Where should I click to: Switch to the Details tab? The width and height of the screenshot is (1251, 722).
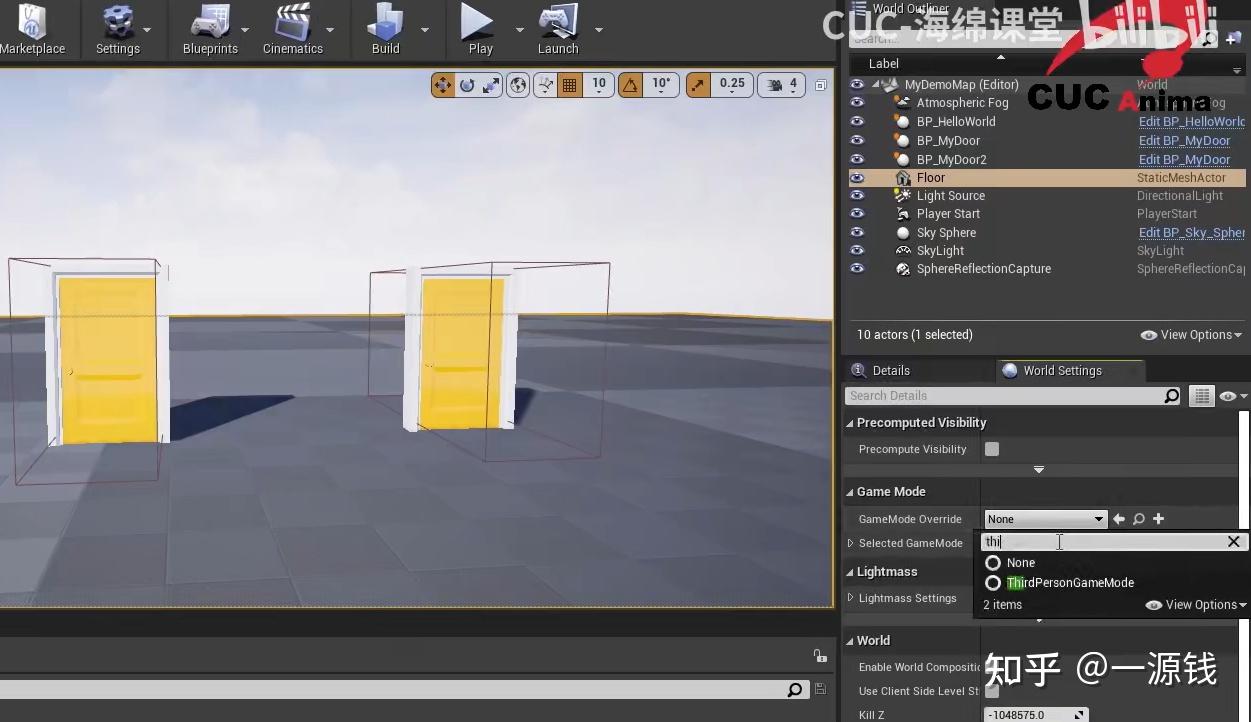(891, 370)
